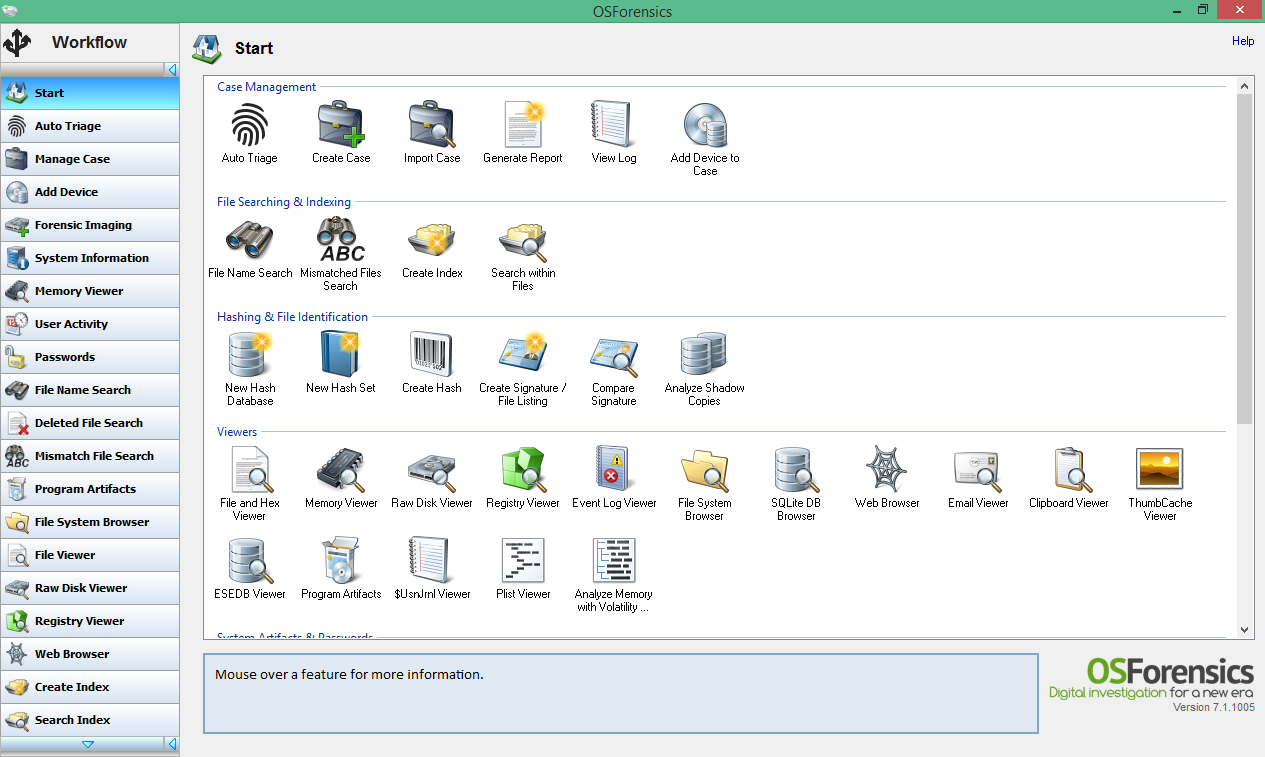Collapse the Workflow sidebar using top arrow
1265x757 pixels.
[x=172, y=70]
